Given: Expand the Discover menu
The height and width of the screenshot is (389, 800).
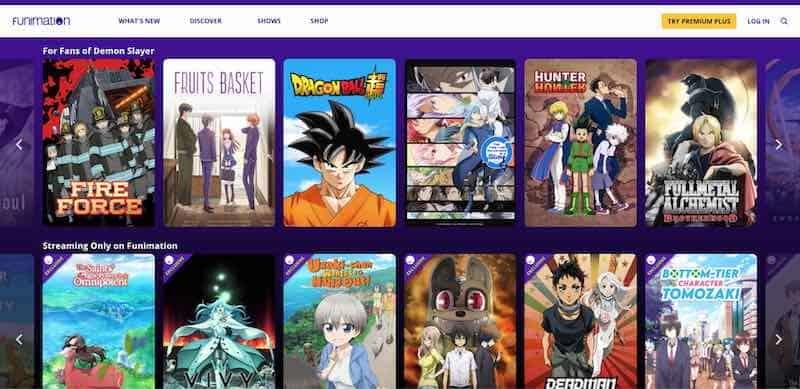Looking at the screenshot, I should coord(206,21).
